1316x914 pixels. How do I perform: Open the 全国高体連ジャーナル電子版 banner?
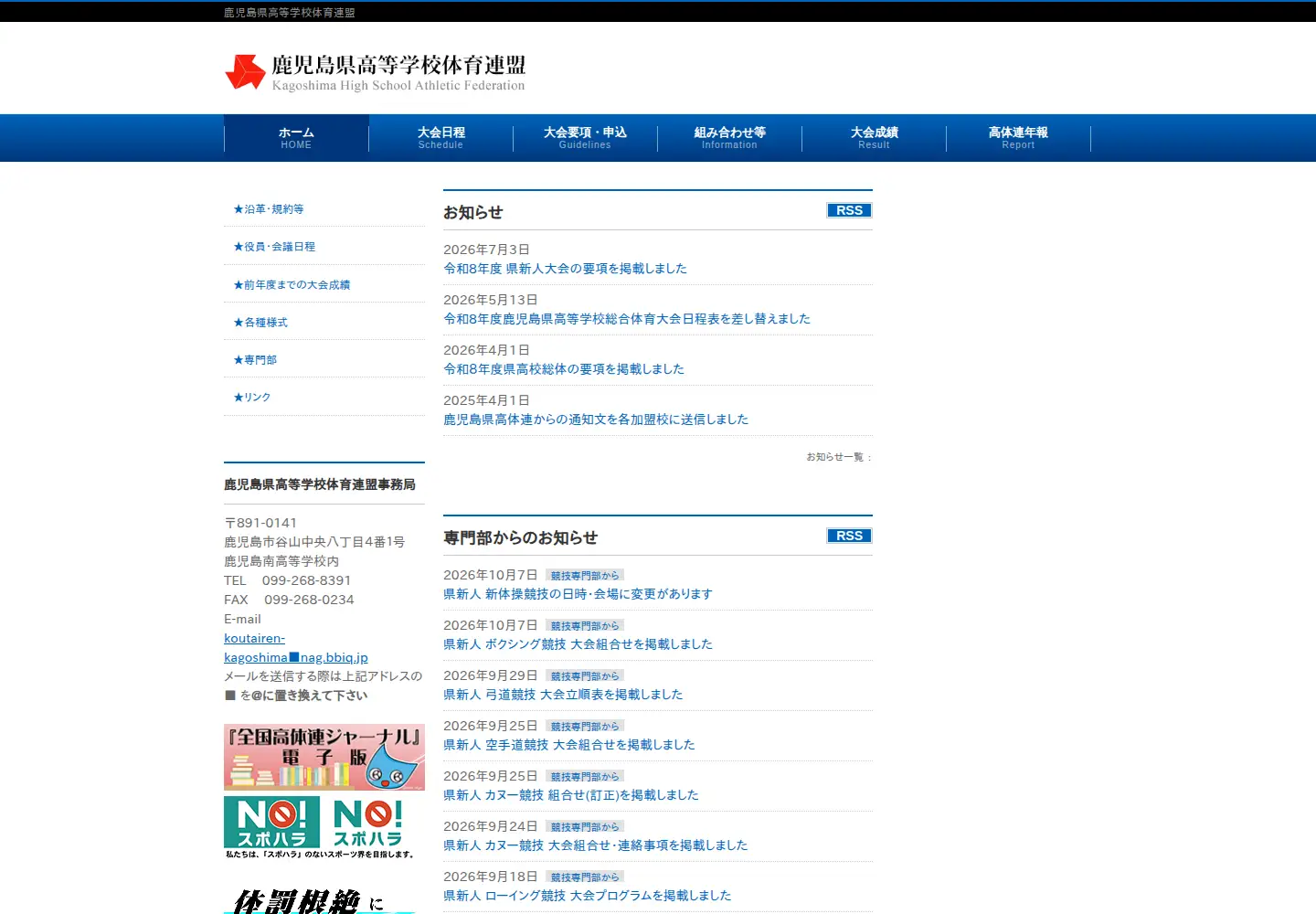(x=324, y=757)
